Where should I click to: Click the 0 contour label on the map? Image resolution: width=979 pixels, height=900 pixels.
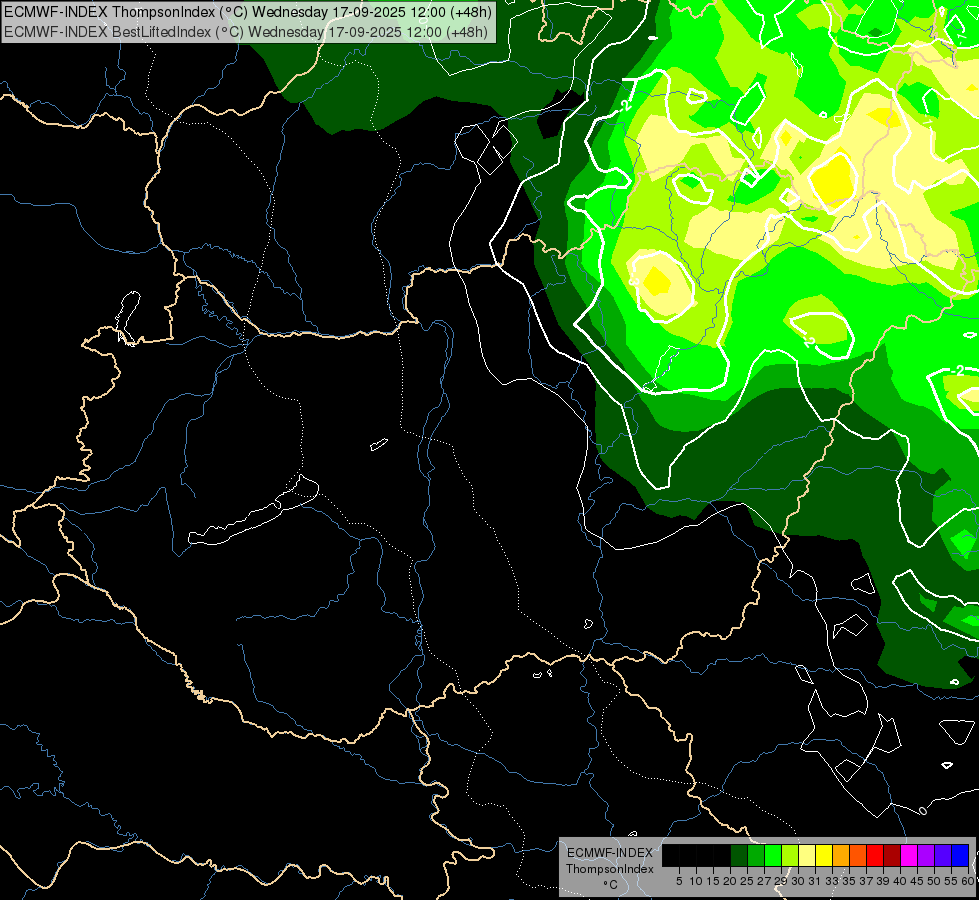[x=923, y=811]
